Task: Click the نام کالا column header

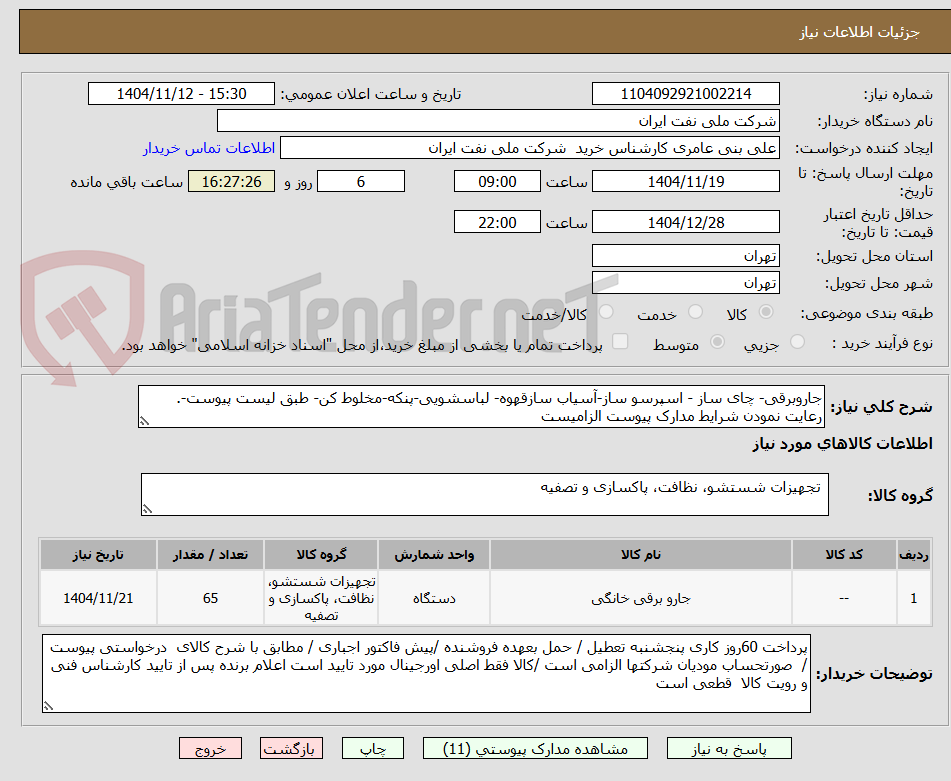Action: coord(640,555)
